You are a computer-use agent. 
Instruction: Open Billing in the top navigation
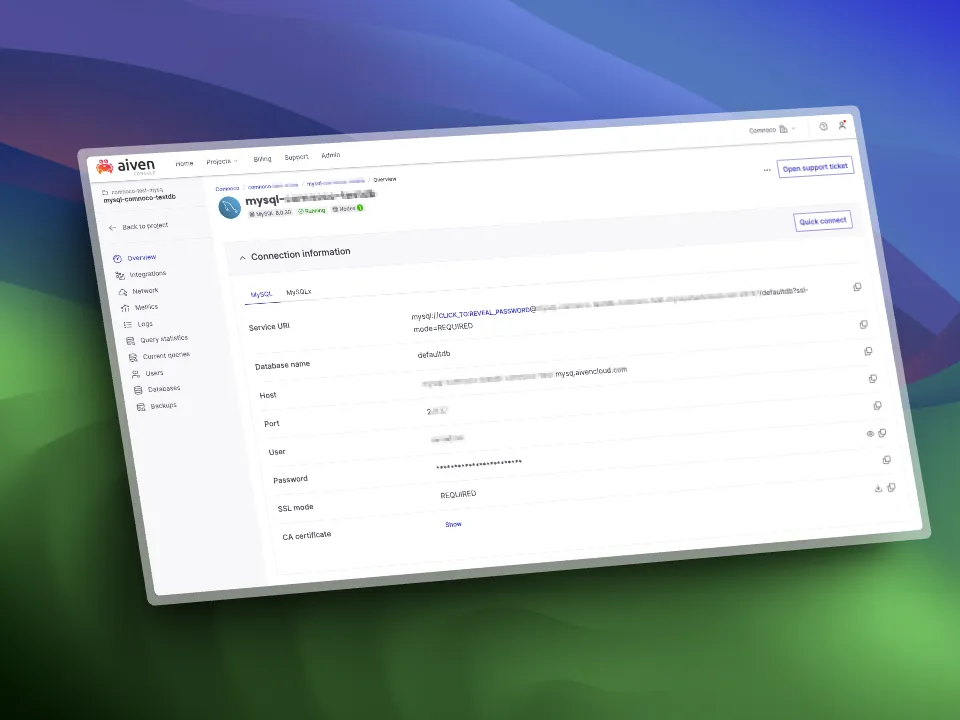tap(262, 158)
